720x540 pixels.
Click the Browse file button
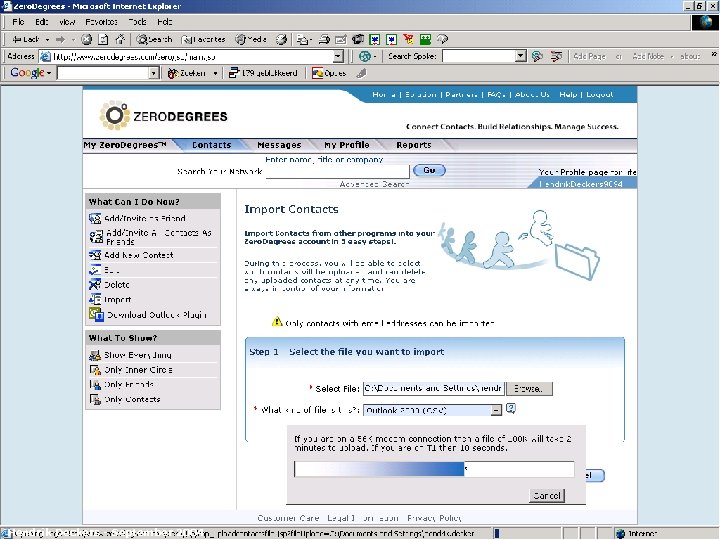529,388
